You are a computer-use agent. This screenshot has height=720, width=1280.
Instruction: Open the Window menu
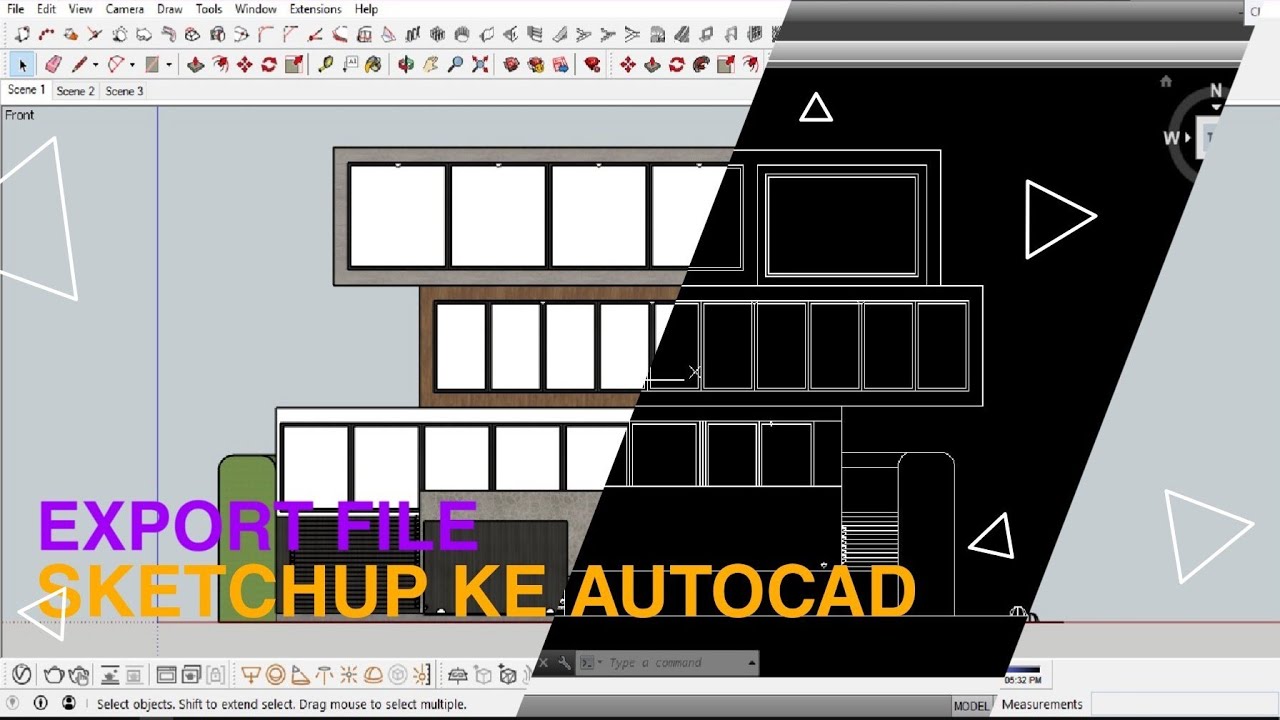click(x=256, y=9)
